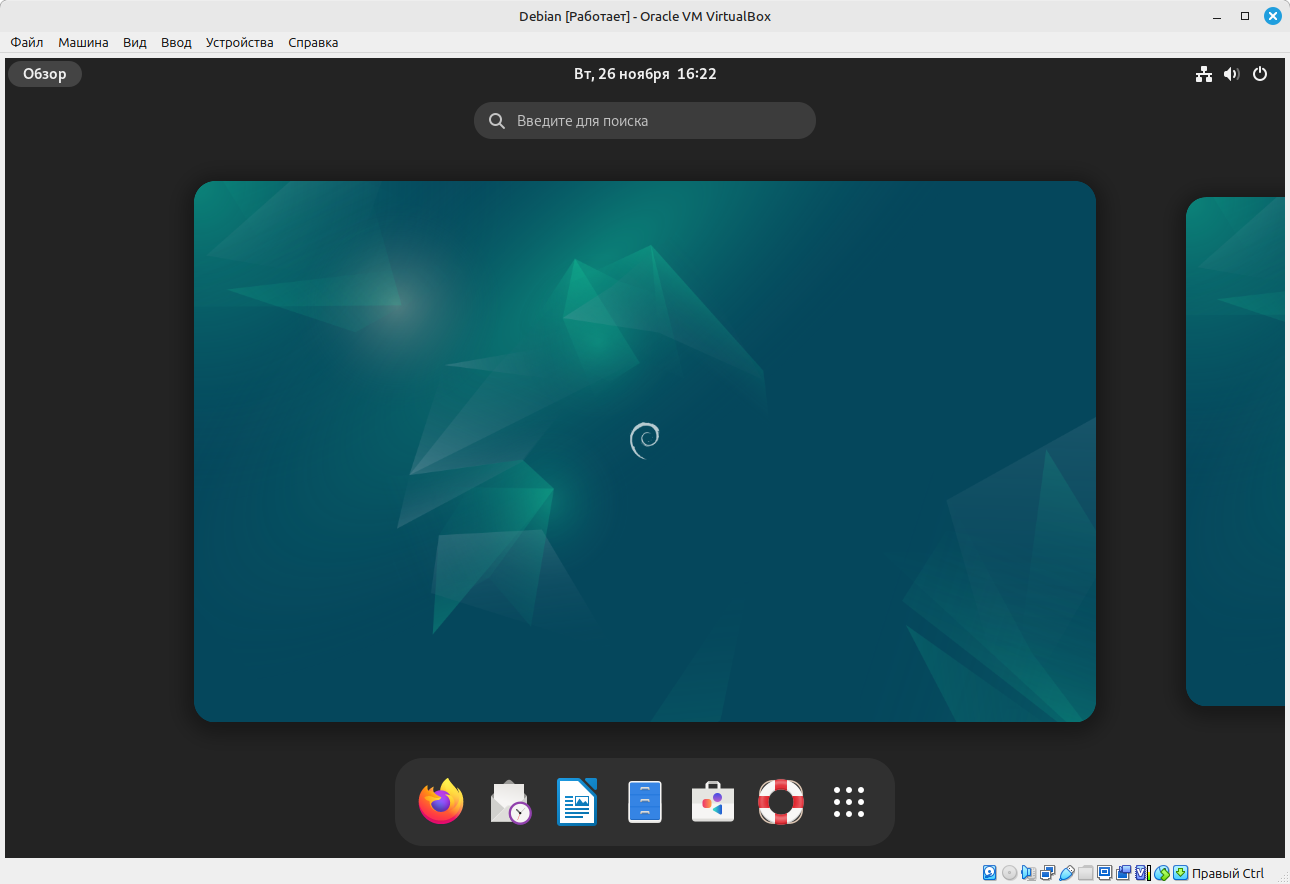Maximize the VirtualBox window
Screen dimensions: 1290x884
(1245, 16)
